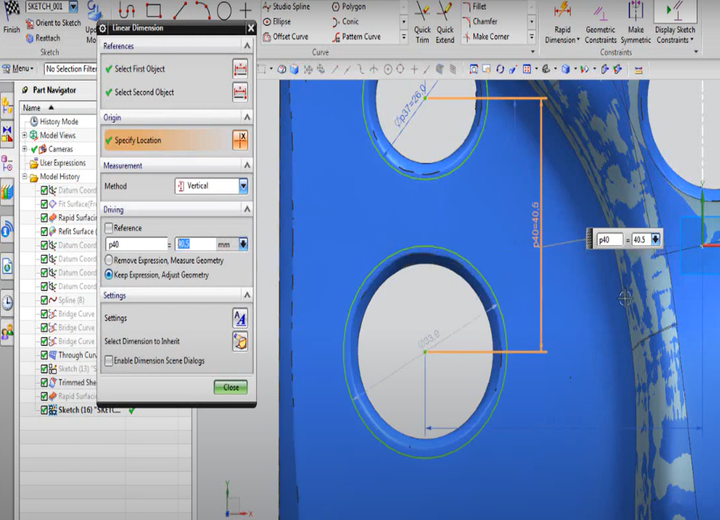Click the Finish sketch flag icon

click(11, 11)
